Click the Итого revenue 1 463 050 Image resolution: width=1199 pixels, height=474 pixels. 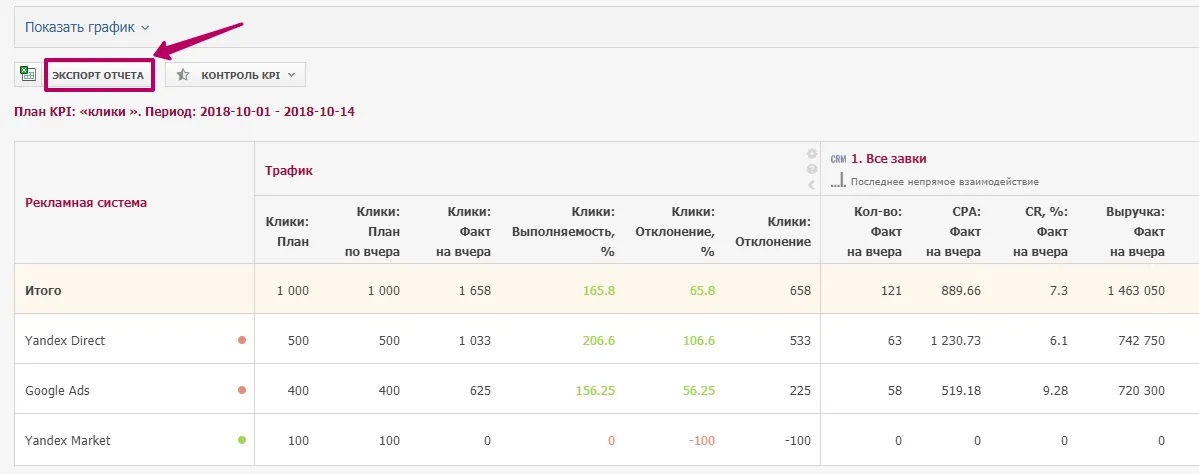(x=1134, y=291)
